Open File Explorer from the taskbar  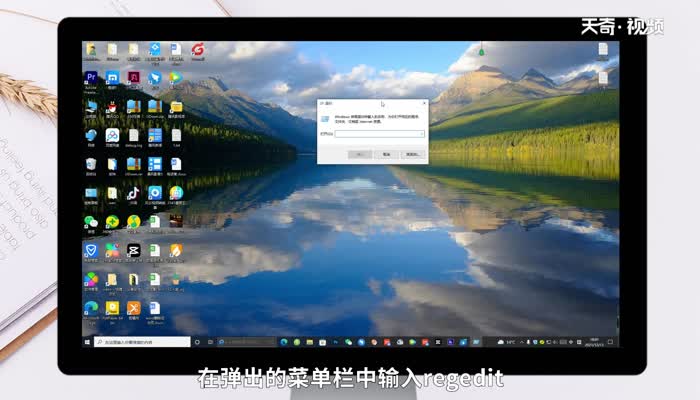(309, 342)
